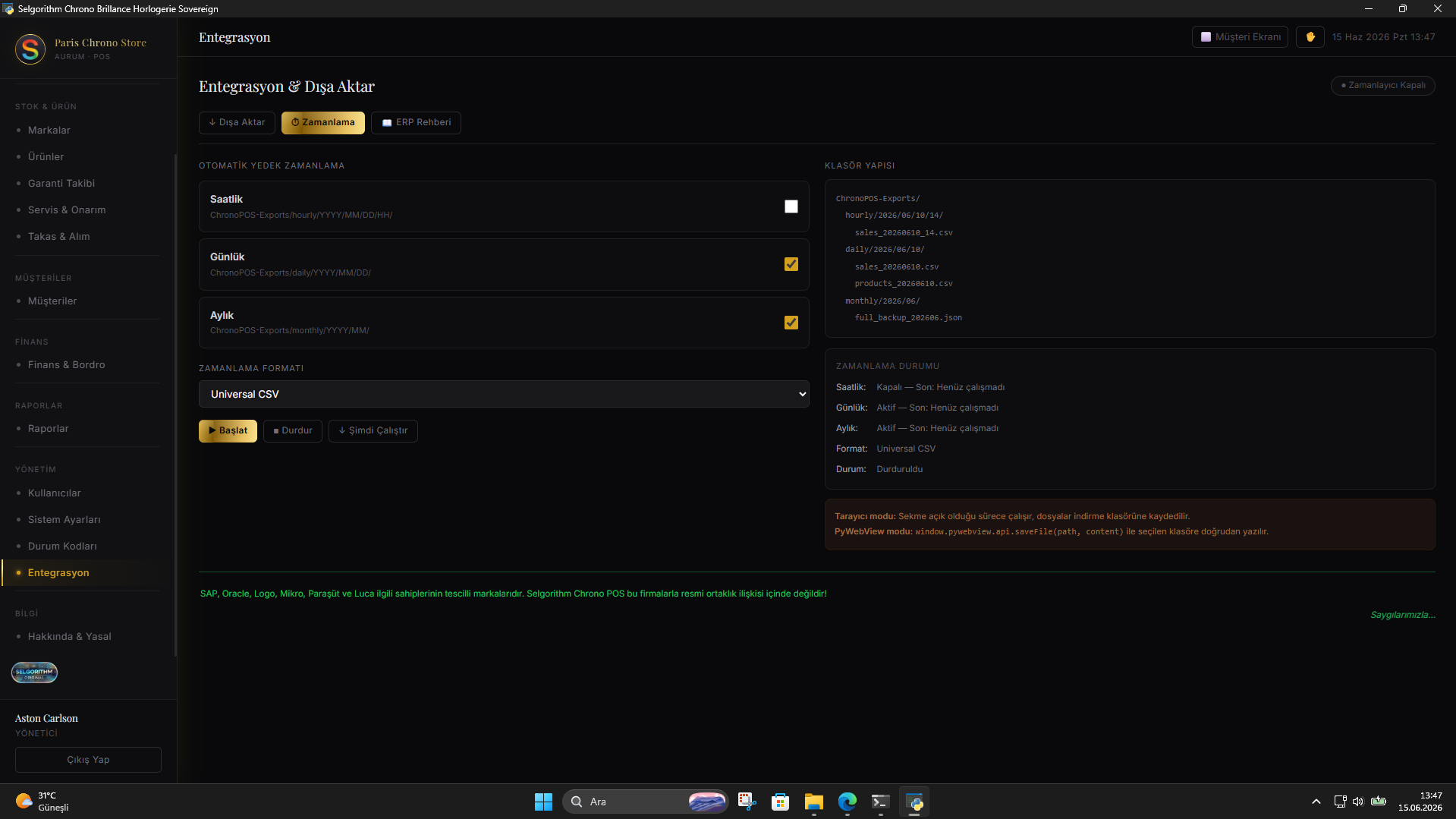This screenshot has height=819, width=1456.
Task: Open Terminal icon in taskbar
Action: point(881,802)
